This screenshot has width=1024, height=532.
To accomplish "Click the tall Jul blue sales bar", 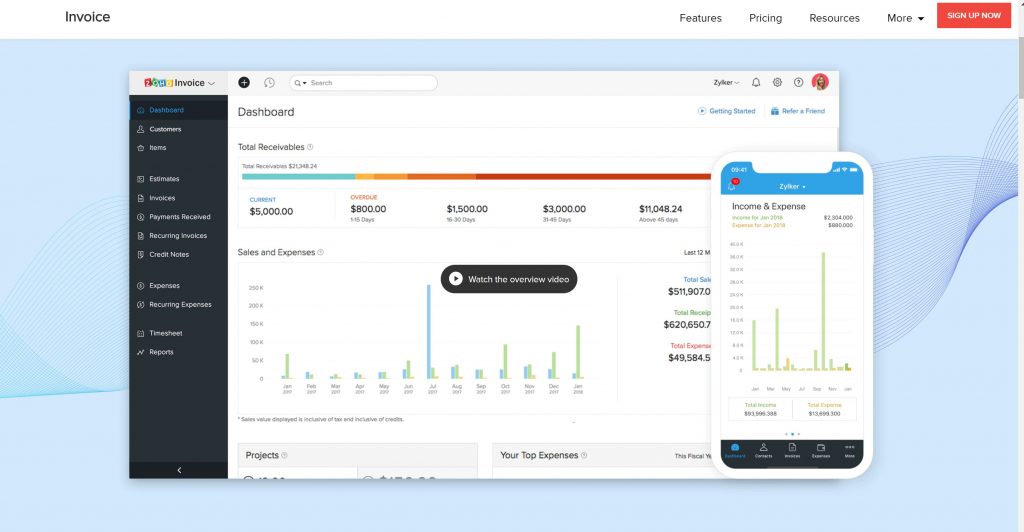I will point(429,332).
